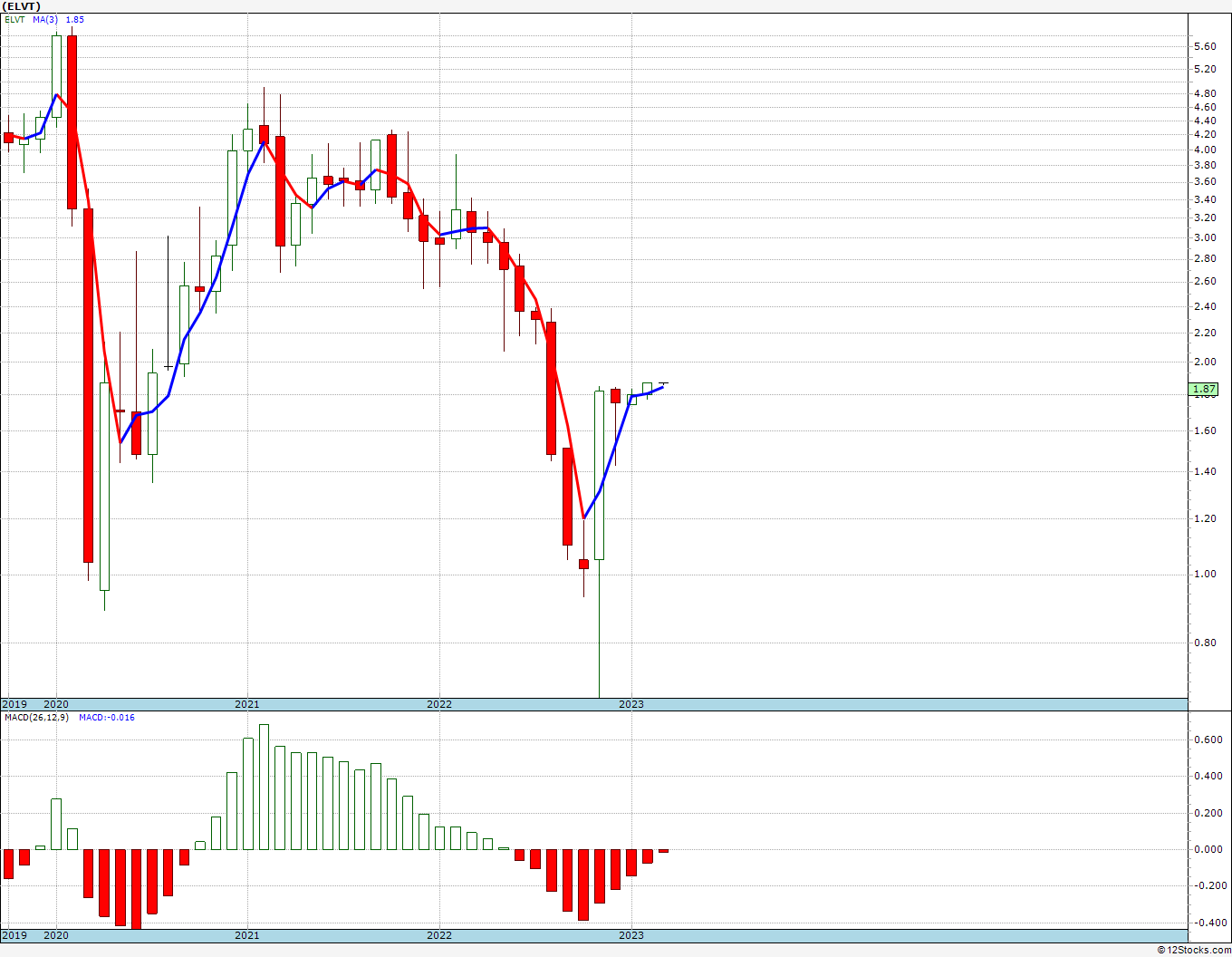Click the (ELVT) chart title
Image resolution: width=1232 pixels, height=957 pixels.
click(22, 6)
